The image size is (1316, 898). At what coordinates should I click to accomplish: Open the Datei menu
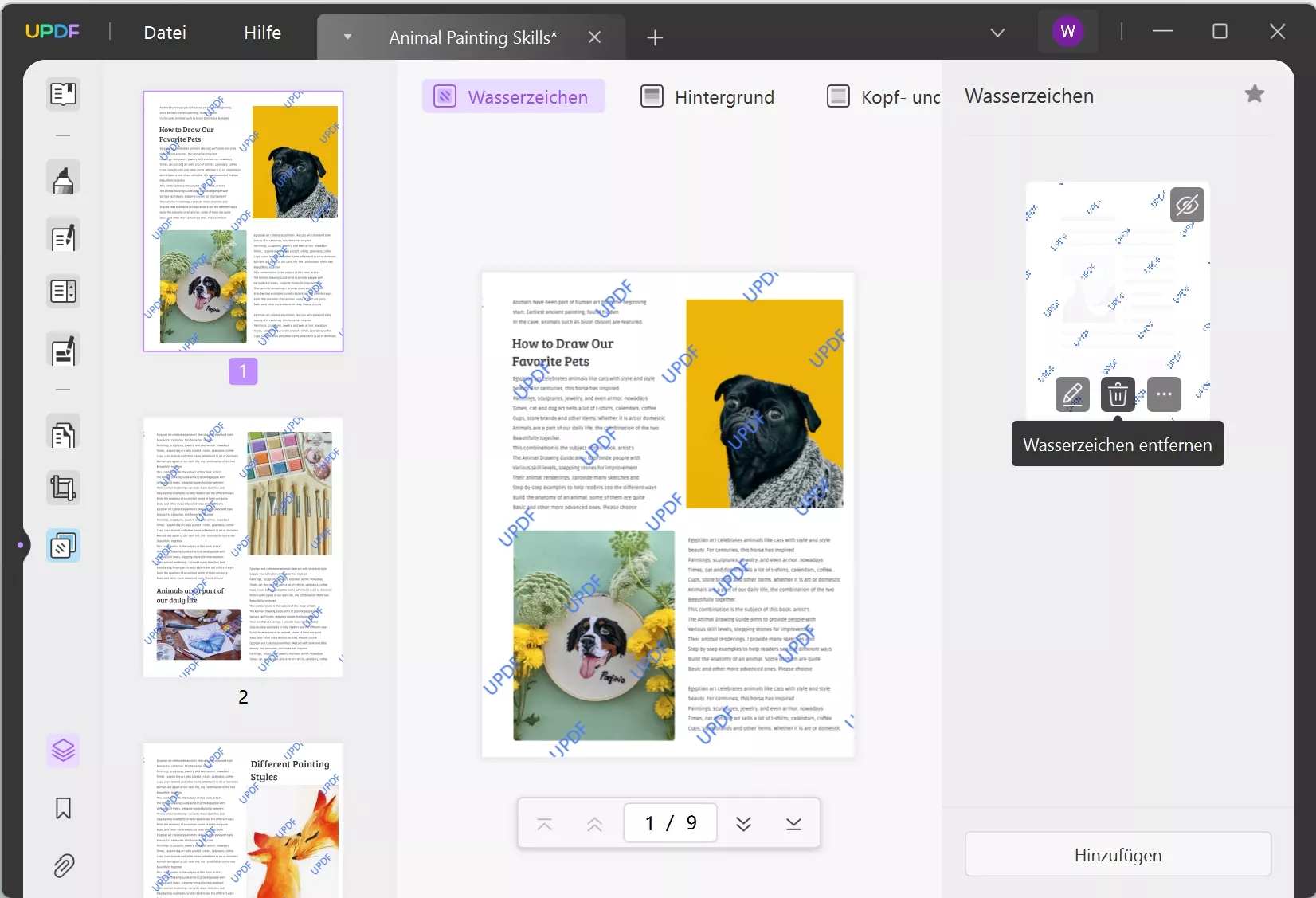165,33
